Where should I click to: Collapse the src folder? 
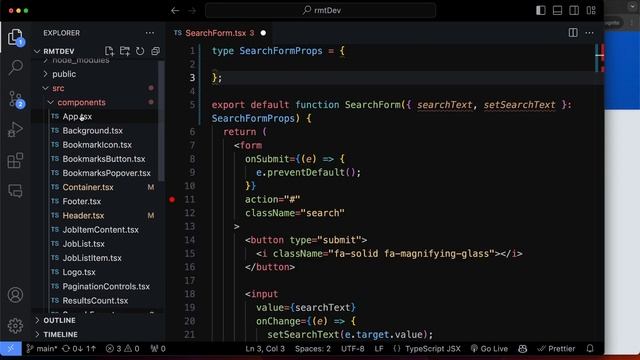[46, 88]
